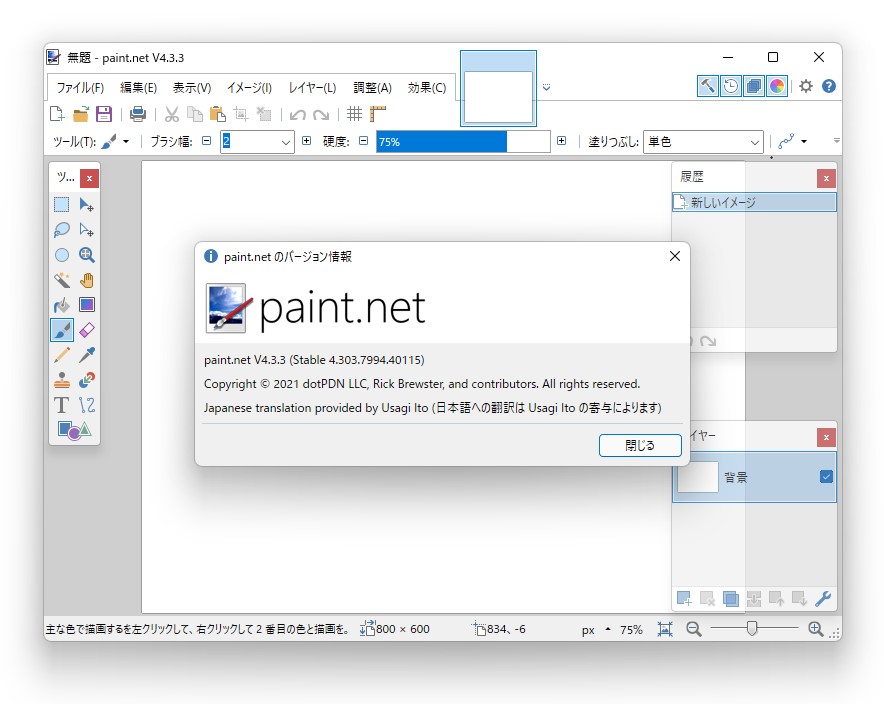Screen dimensions: 884x704
Task: Select the Magic Wand tool
Action: pyautogui.click(x=61, y=279)
